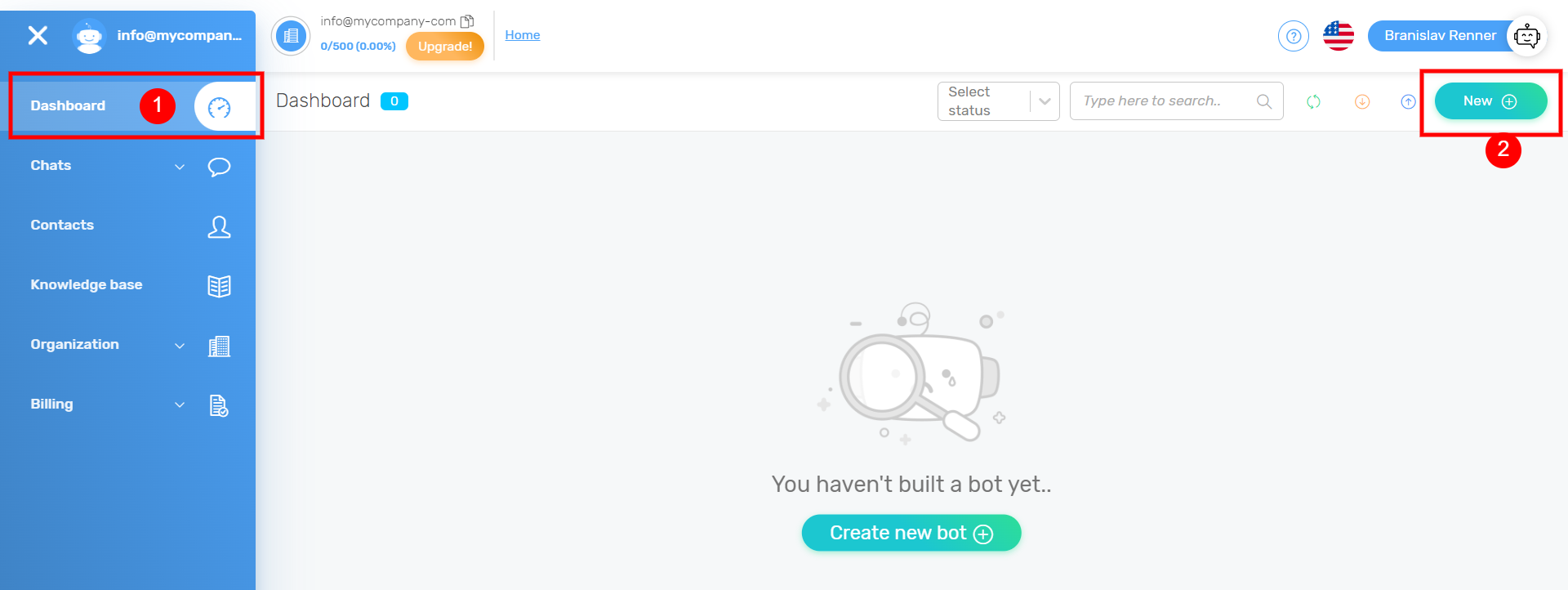Screen dimensions: 1568x590
Task: Click the Billing invoice icon
Action: click(219, 405)
